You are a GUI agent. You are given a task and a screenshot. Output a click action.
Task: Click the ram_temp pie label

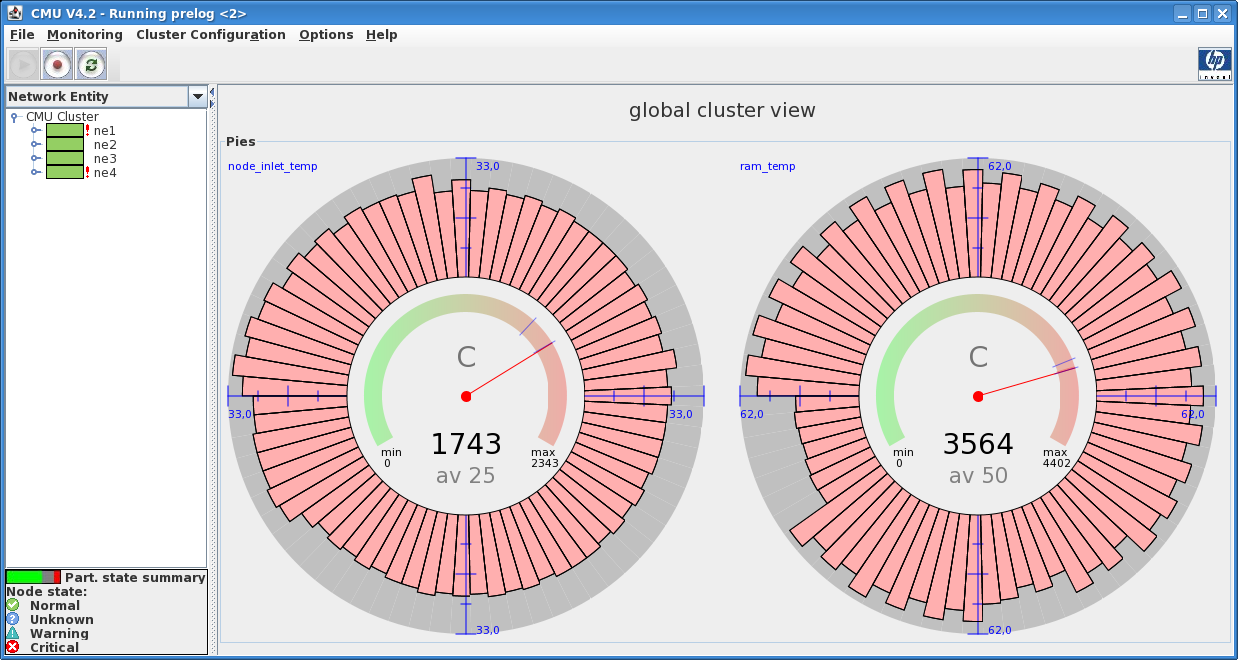coord(767,166)
